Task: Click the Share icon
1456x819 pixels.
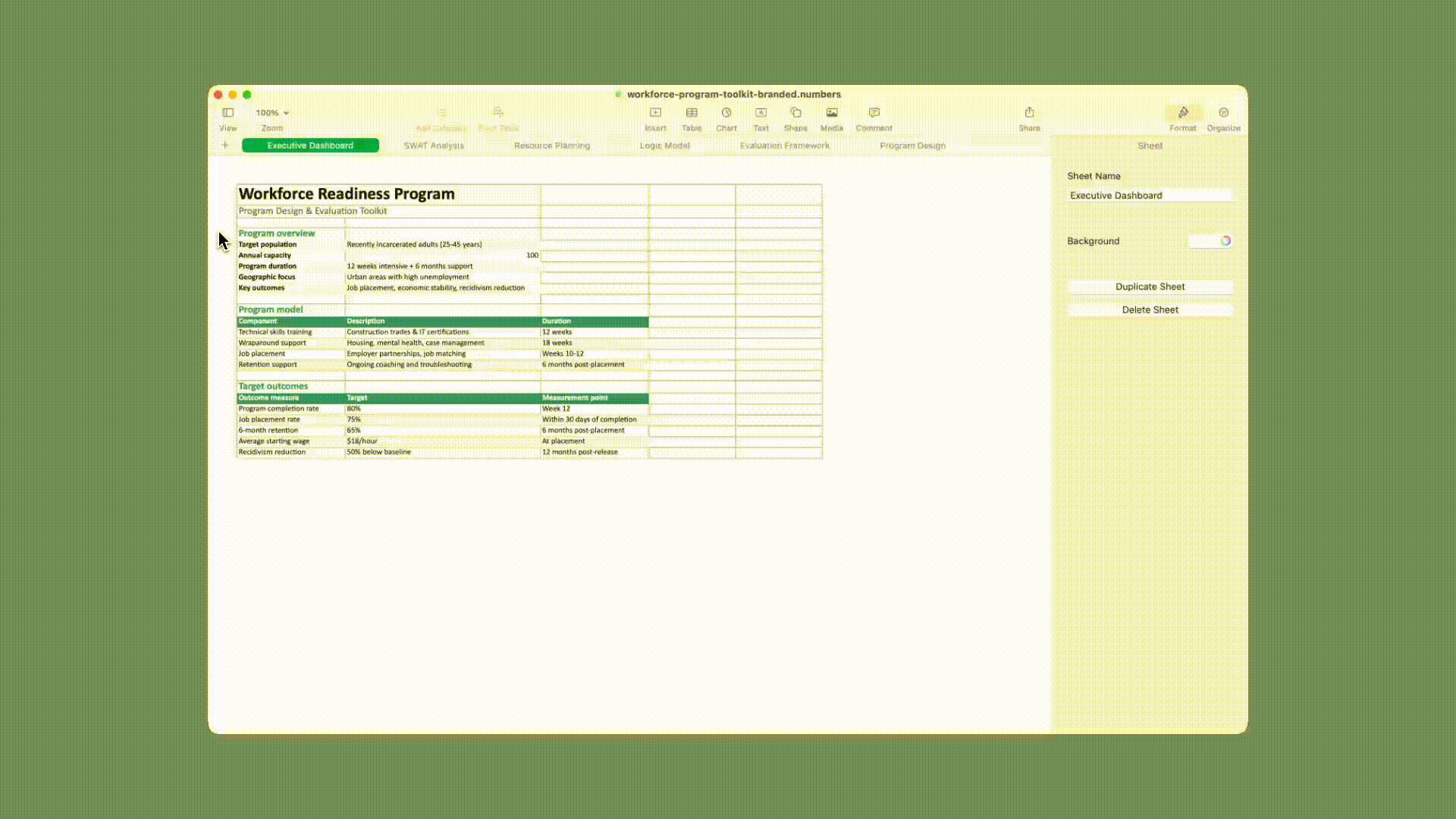Action: click(1029, 112)
